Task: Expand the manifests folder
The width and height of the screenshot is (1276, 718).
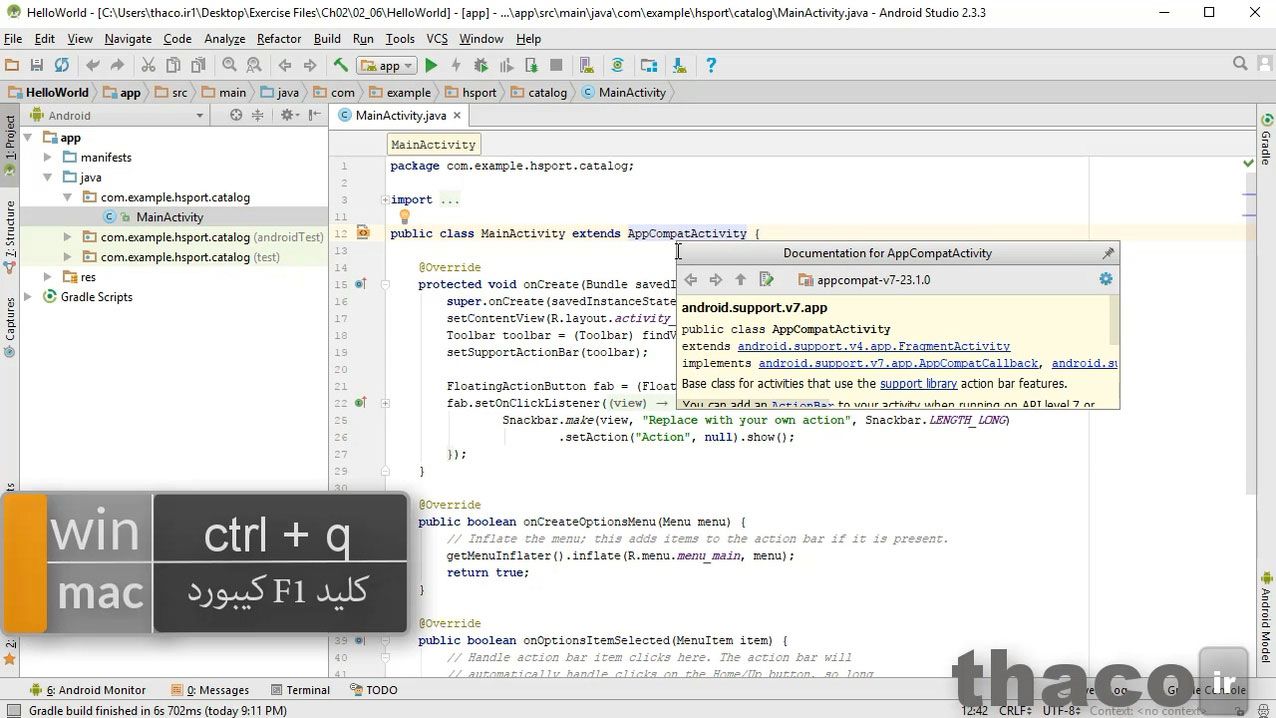Action: point(48,158)
